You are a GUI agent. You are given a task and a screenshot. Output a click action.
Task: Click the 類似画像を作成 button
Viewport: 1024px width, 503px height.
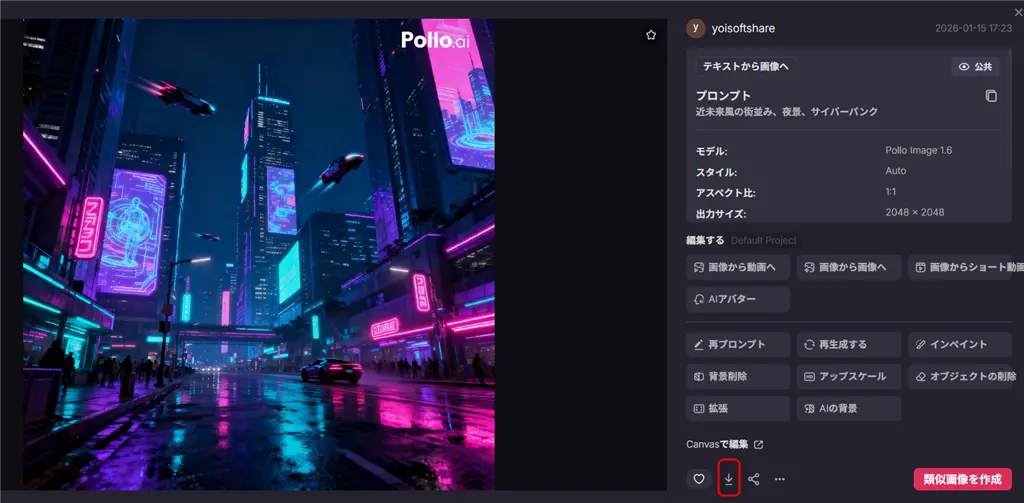pyautogui.click(x=963, y=479)
